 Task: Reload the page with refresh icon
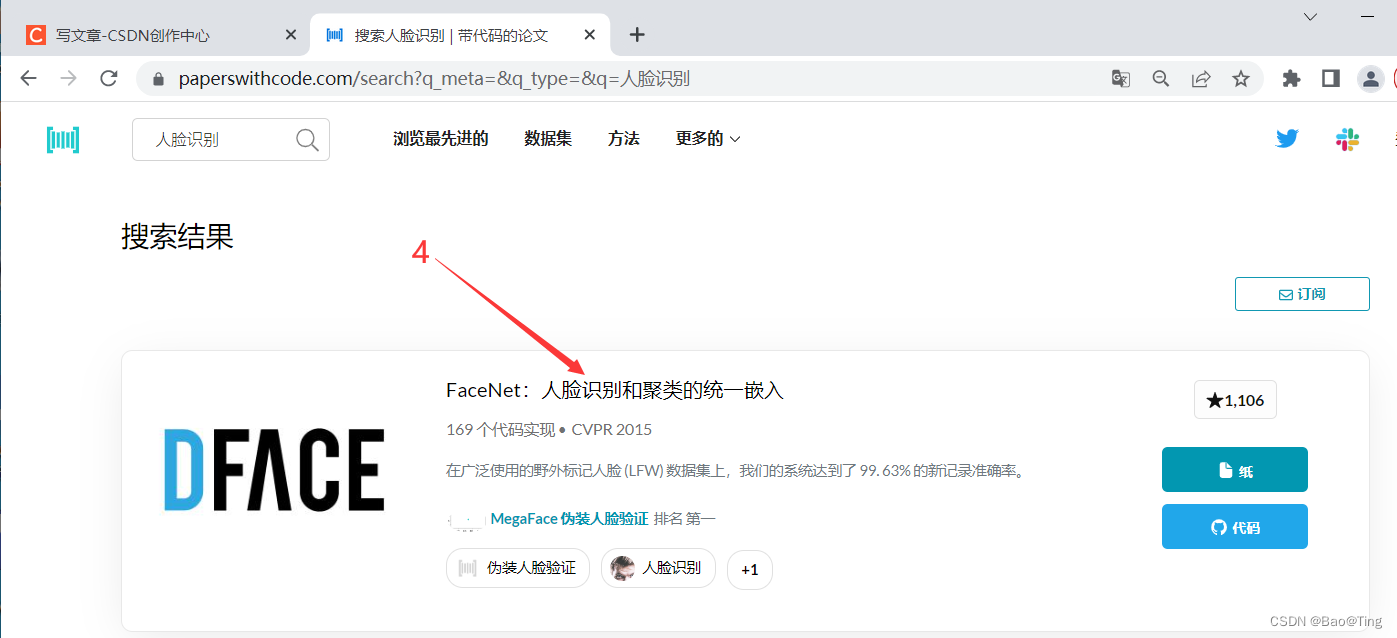pyautogui.click(x=109, y=78)
